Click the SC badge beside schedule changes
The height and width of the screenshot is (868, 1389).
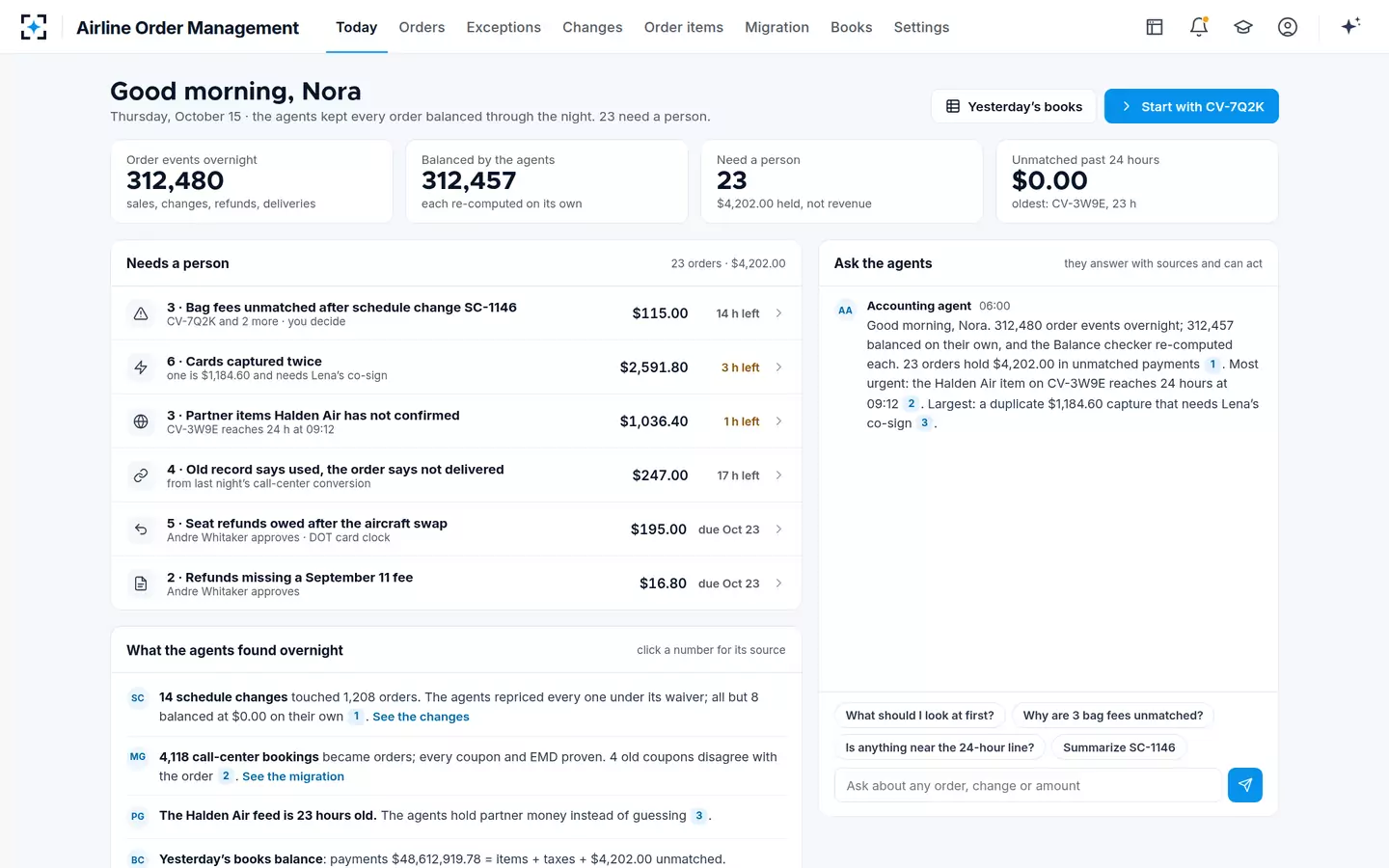click(138, 698)
